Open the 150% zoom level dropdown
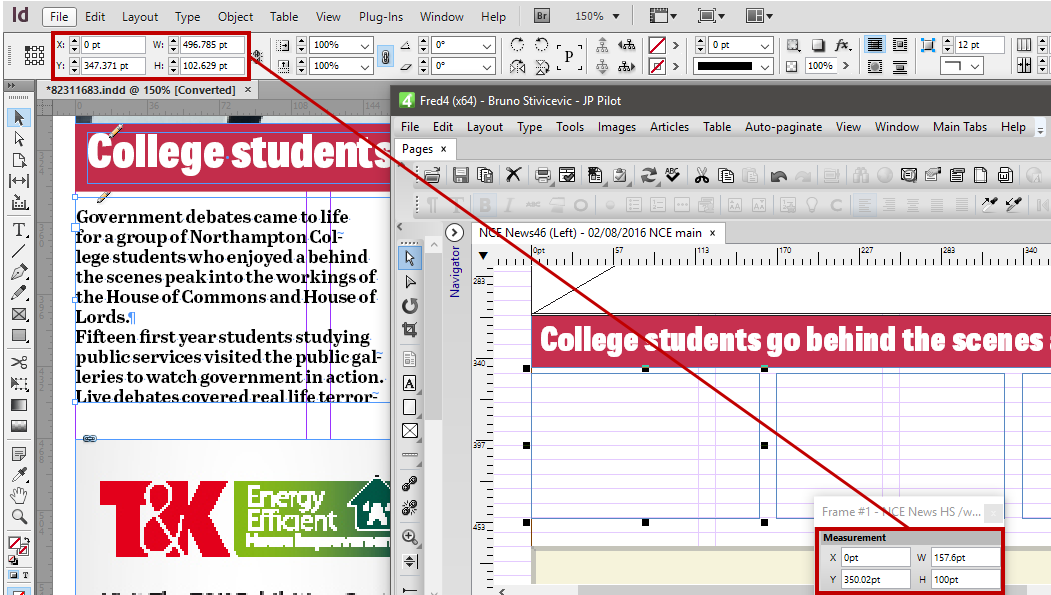 pos(616,16)
